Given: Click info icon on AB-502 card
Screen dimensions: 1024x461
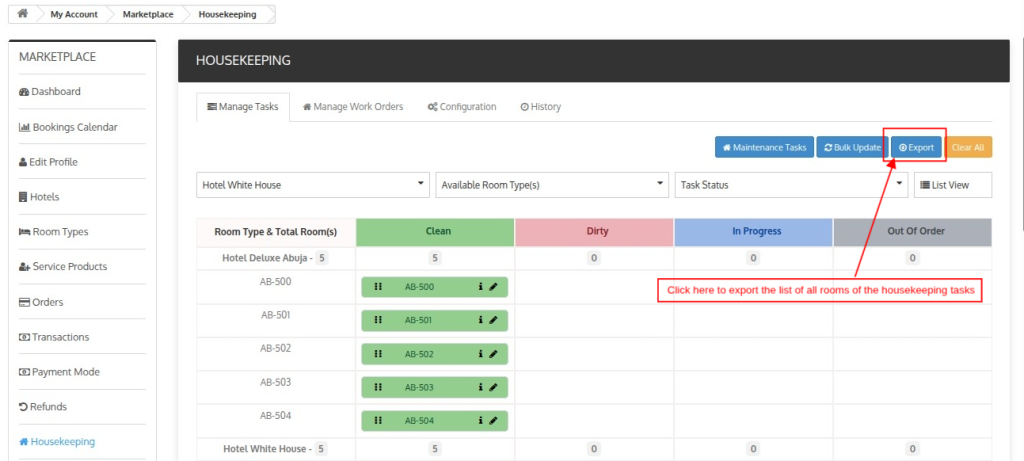Looking at the screenshot, I should (x=480, y=353).
